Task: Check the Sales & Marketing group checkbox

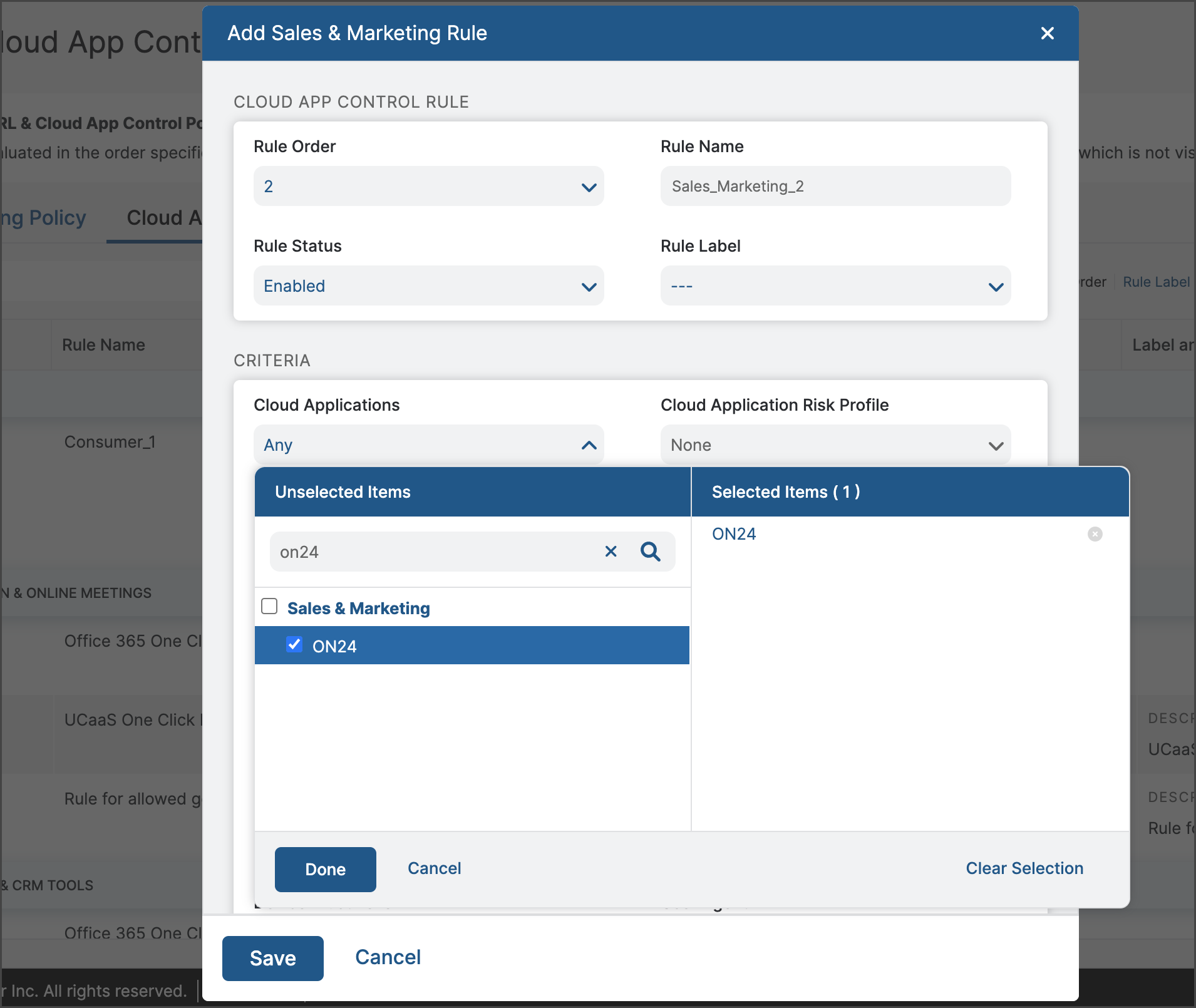Action: (269, 606)
